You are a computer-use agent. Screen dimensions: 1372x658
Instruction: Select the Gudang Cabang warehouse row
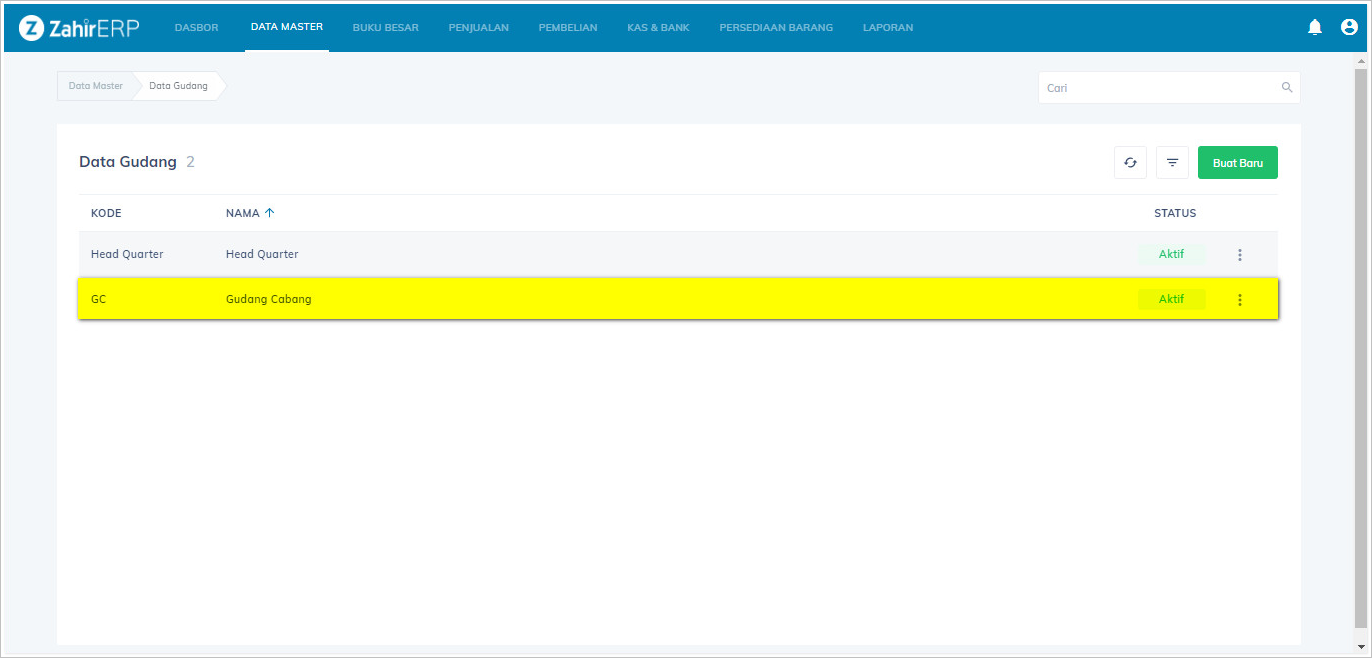click(x=600, y=299)
